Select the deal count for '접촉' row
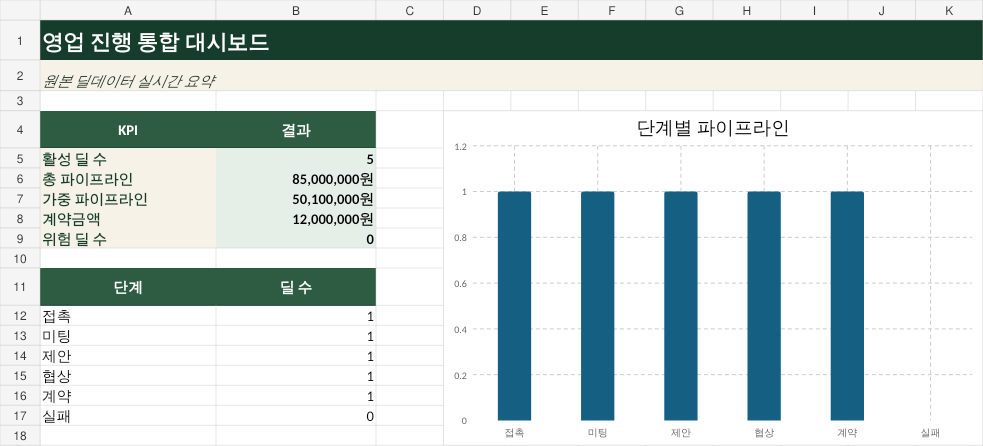Image resolution: width=983 pixels, height=446 pixels. [296, 316]
